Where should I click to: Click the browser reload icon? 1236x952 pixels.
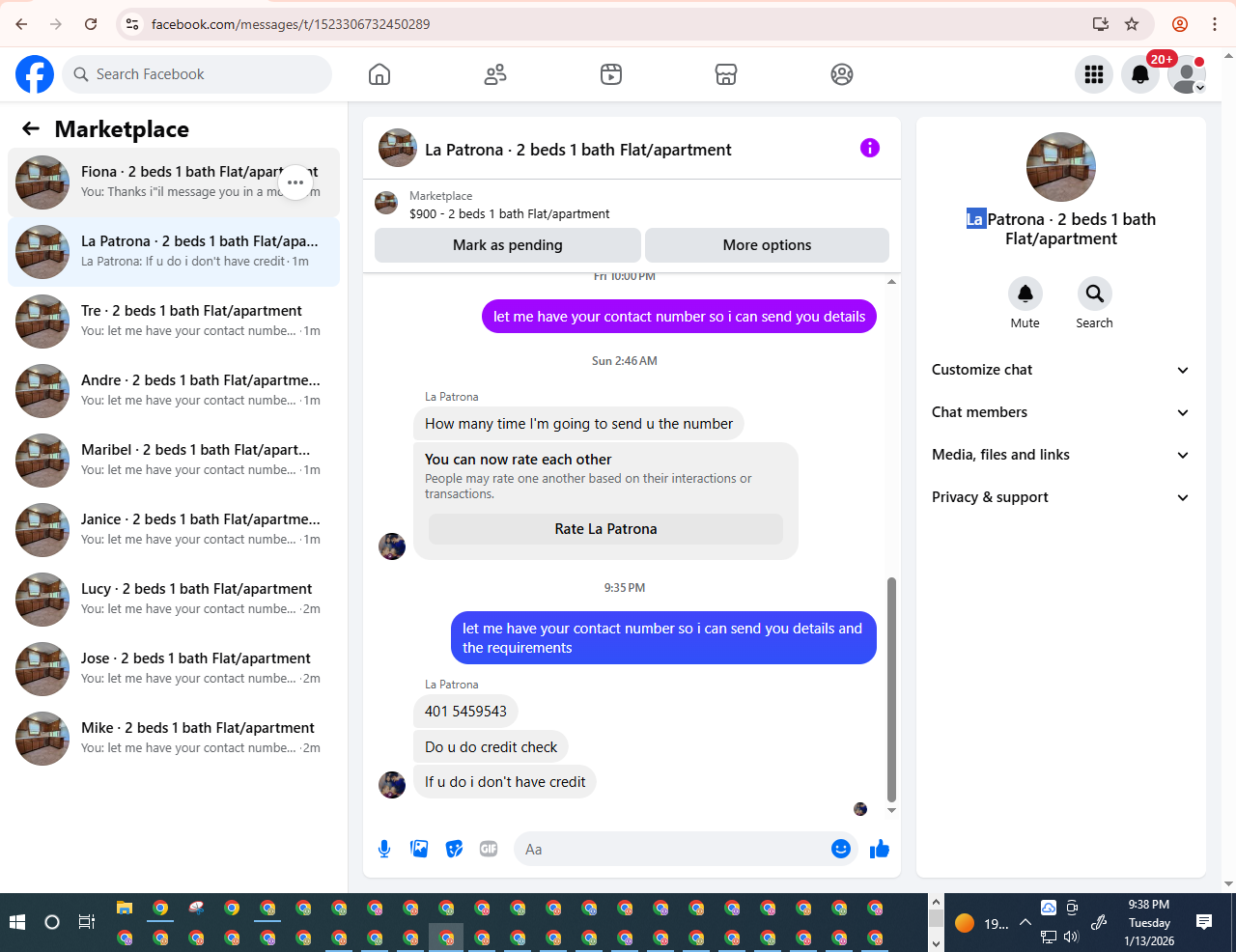(91, 24)
